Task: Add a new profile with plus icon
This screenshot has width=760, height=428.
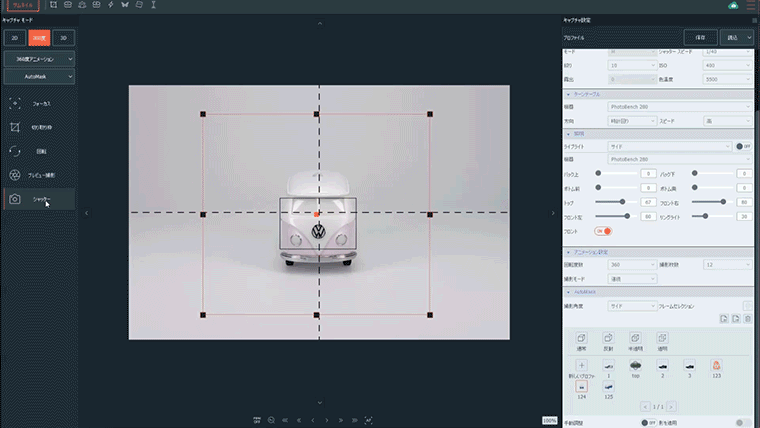Action: click(x=581, y=365)
